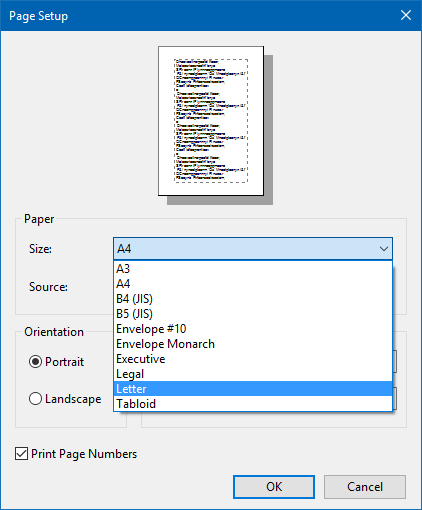Pick Executive paper size
422x510 pixels.
coord(253,359)
